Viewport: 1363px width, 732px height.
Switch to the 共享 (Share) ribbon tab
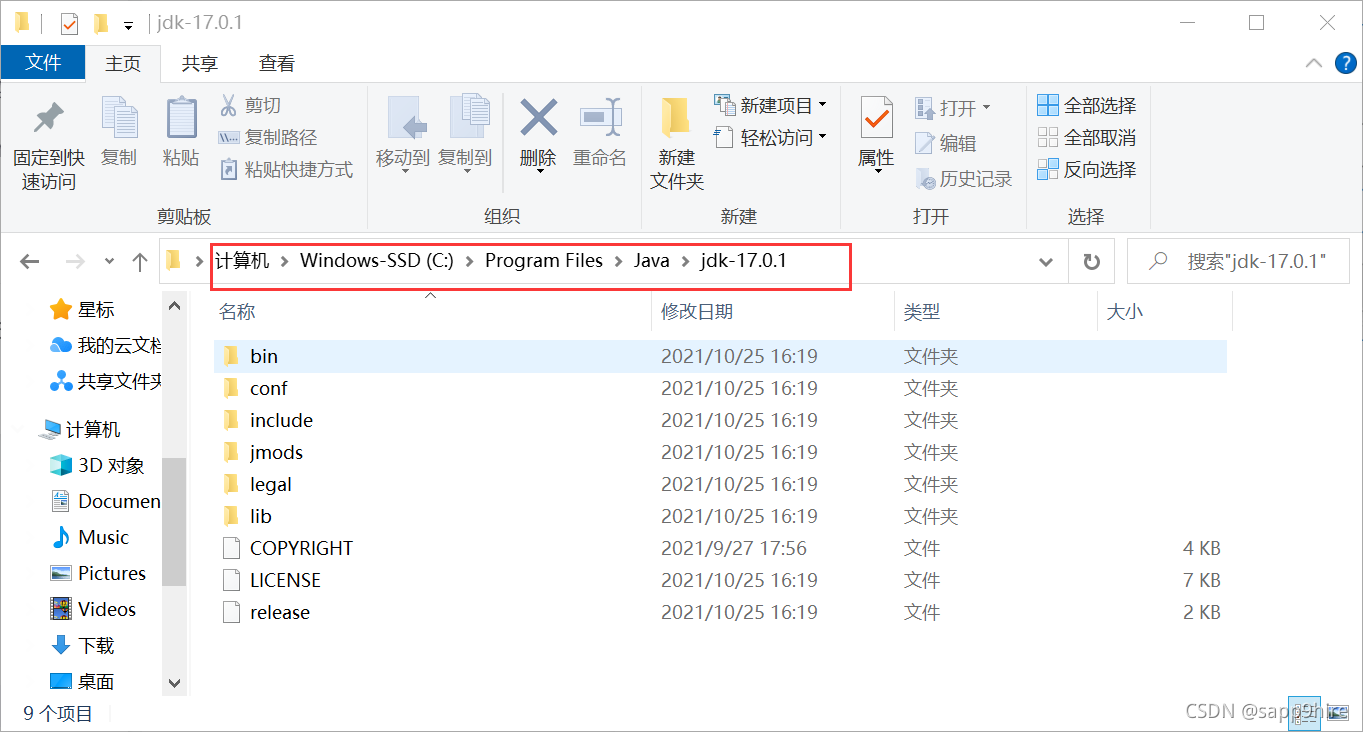(199, 63)
